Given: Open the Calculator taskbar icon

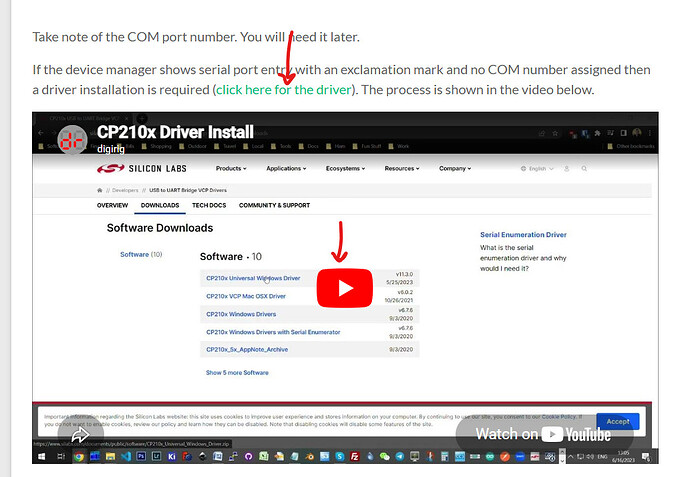Looking at the screenshot, I should (x=444, y=457).
